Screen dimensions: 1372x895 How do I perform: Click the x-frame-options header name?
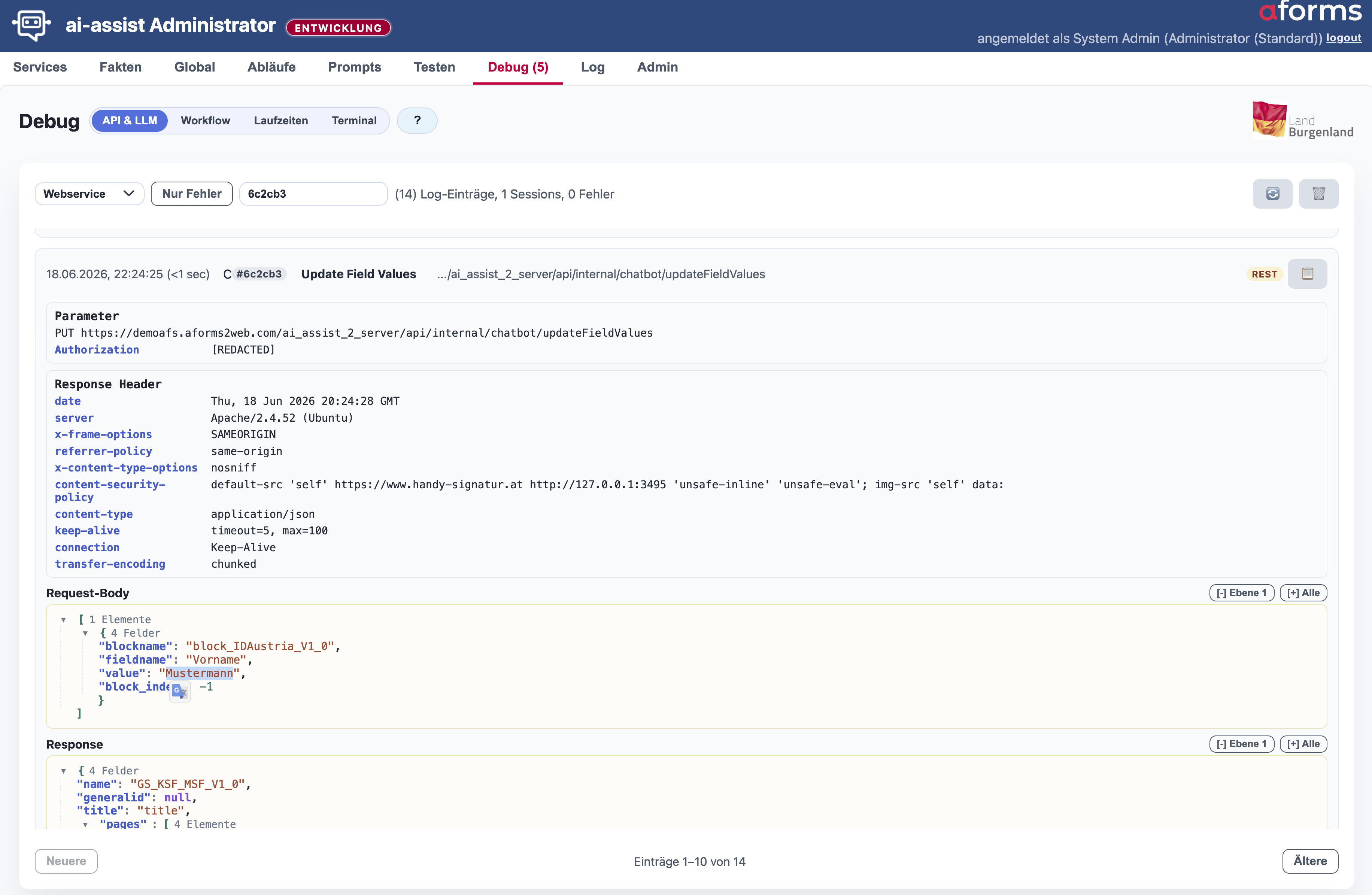click(x=103, y=434)
